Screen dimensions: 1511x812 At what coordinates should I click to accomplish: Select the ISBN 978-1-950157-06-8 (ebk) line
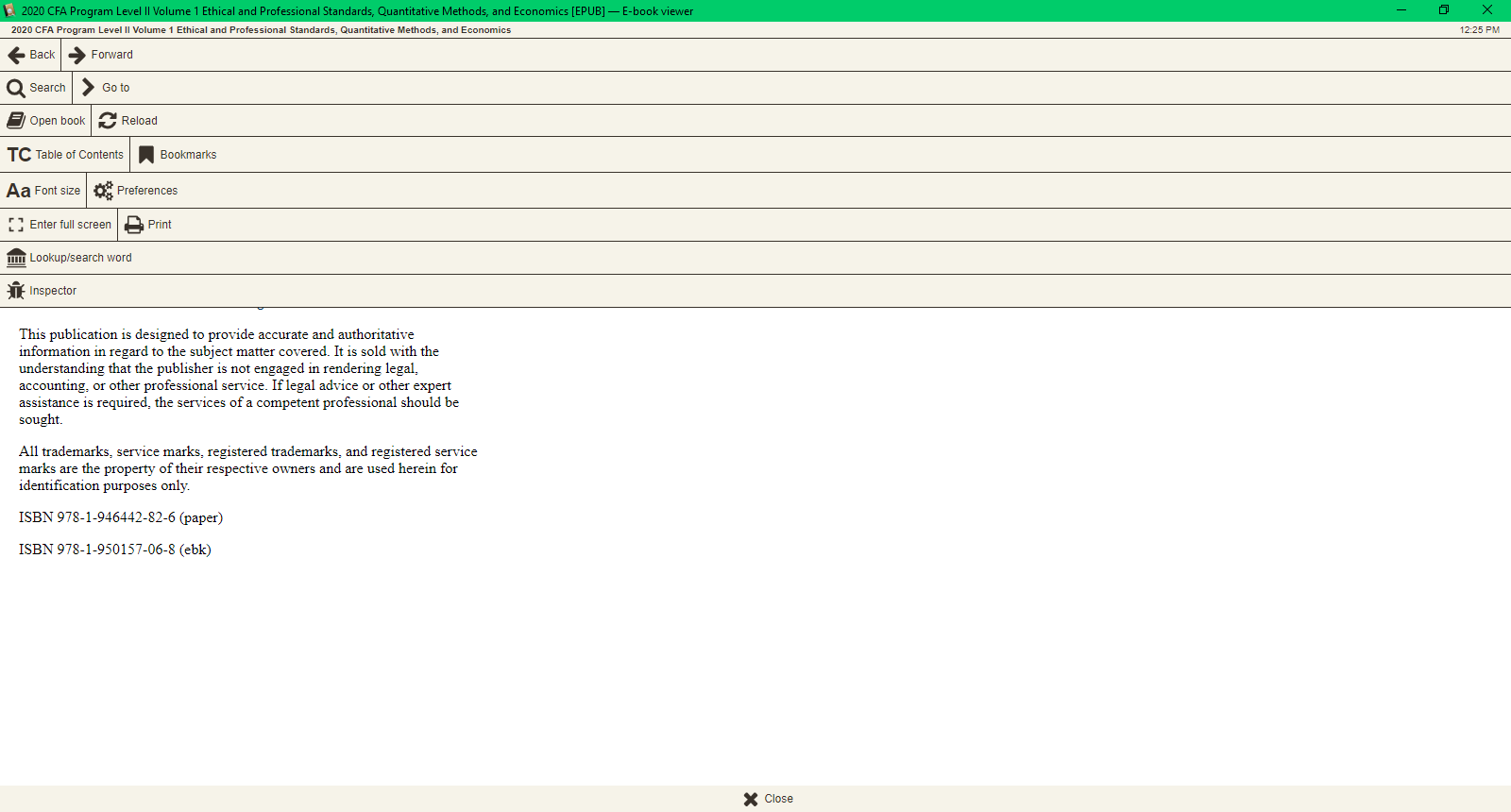[x=115, y=550]
